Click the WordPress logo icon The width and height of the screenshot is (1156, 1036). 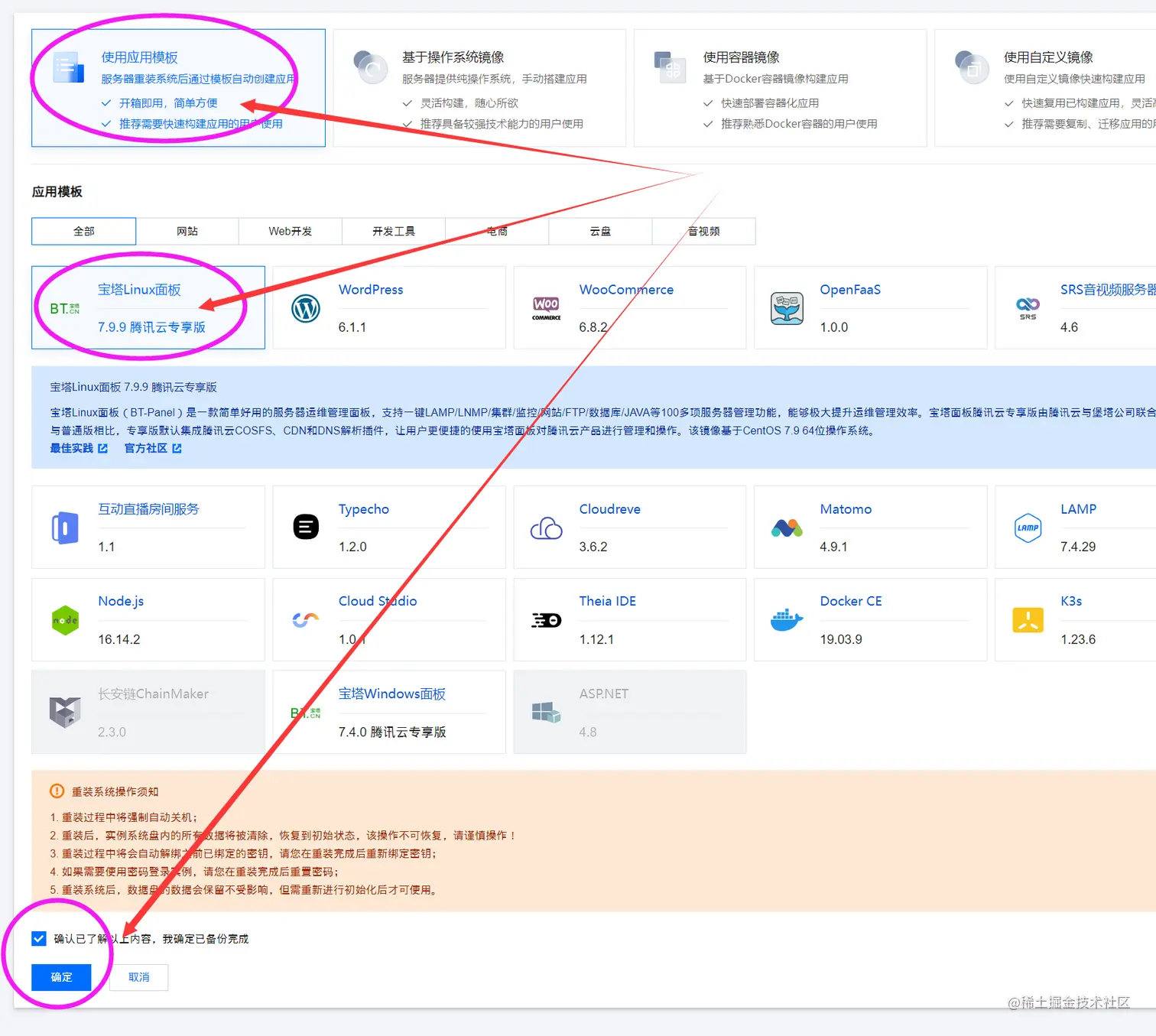(306, 308)
